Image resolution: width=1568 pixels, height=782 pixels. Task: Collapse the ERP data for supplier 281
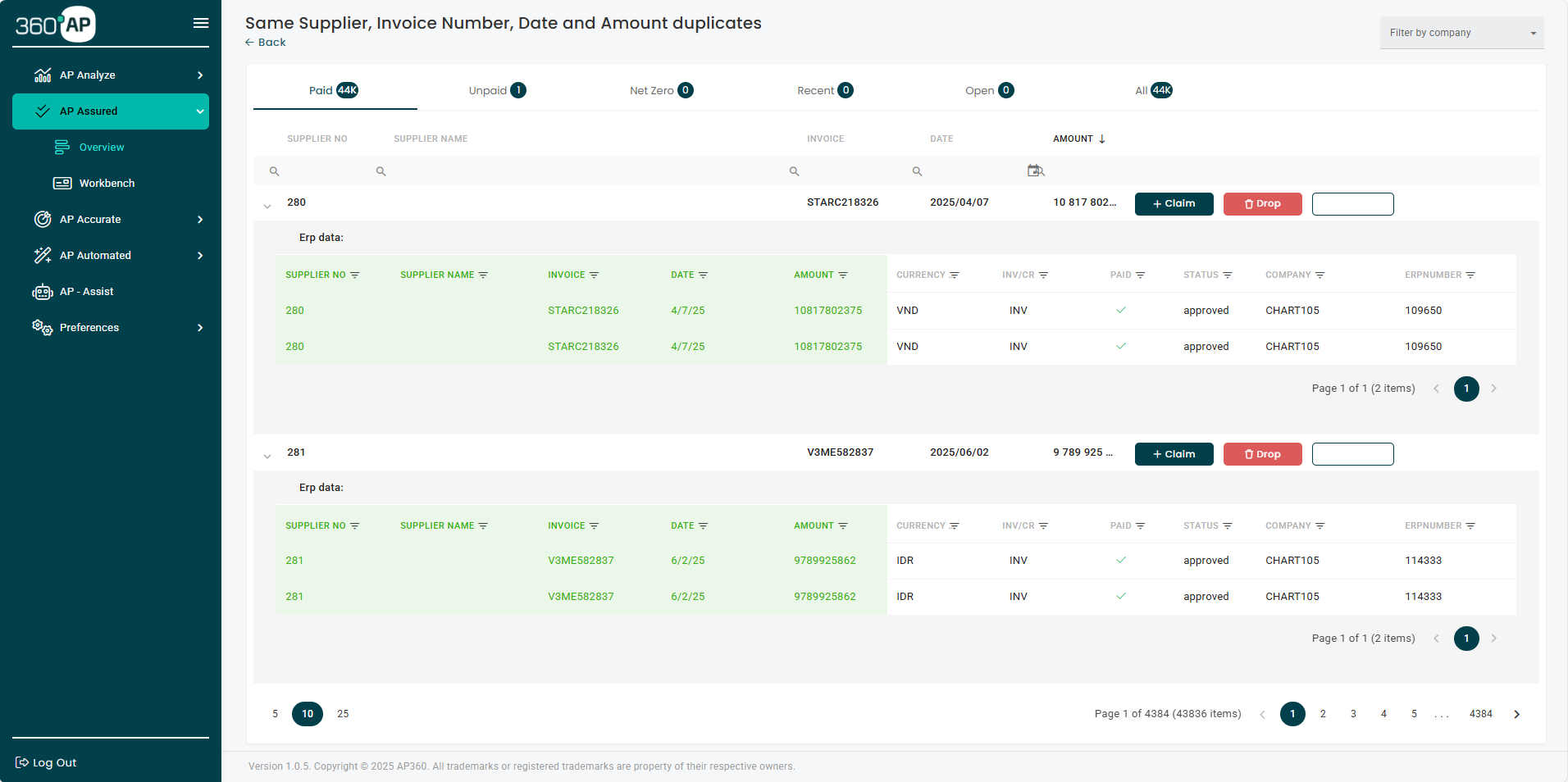click(267, 456)
